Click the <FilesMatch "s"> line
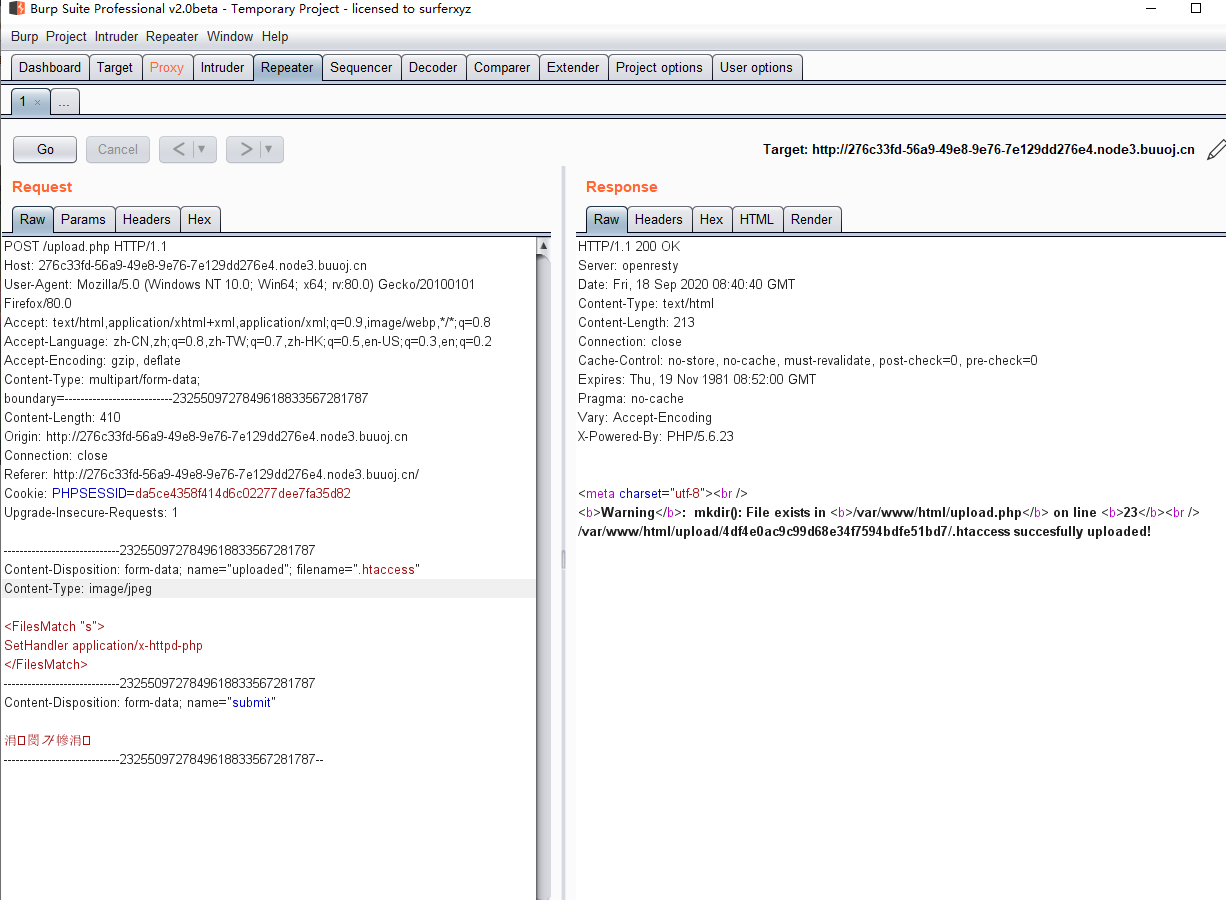 pyautogui.click(x=54, y=627)
